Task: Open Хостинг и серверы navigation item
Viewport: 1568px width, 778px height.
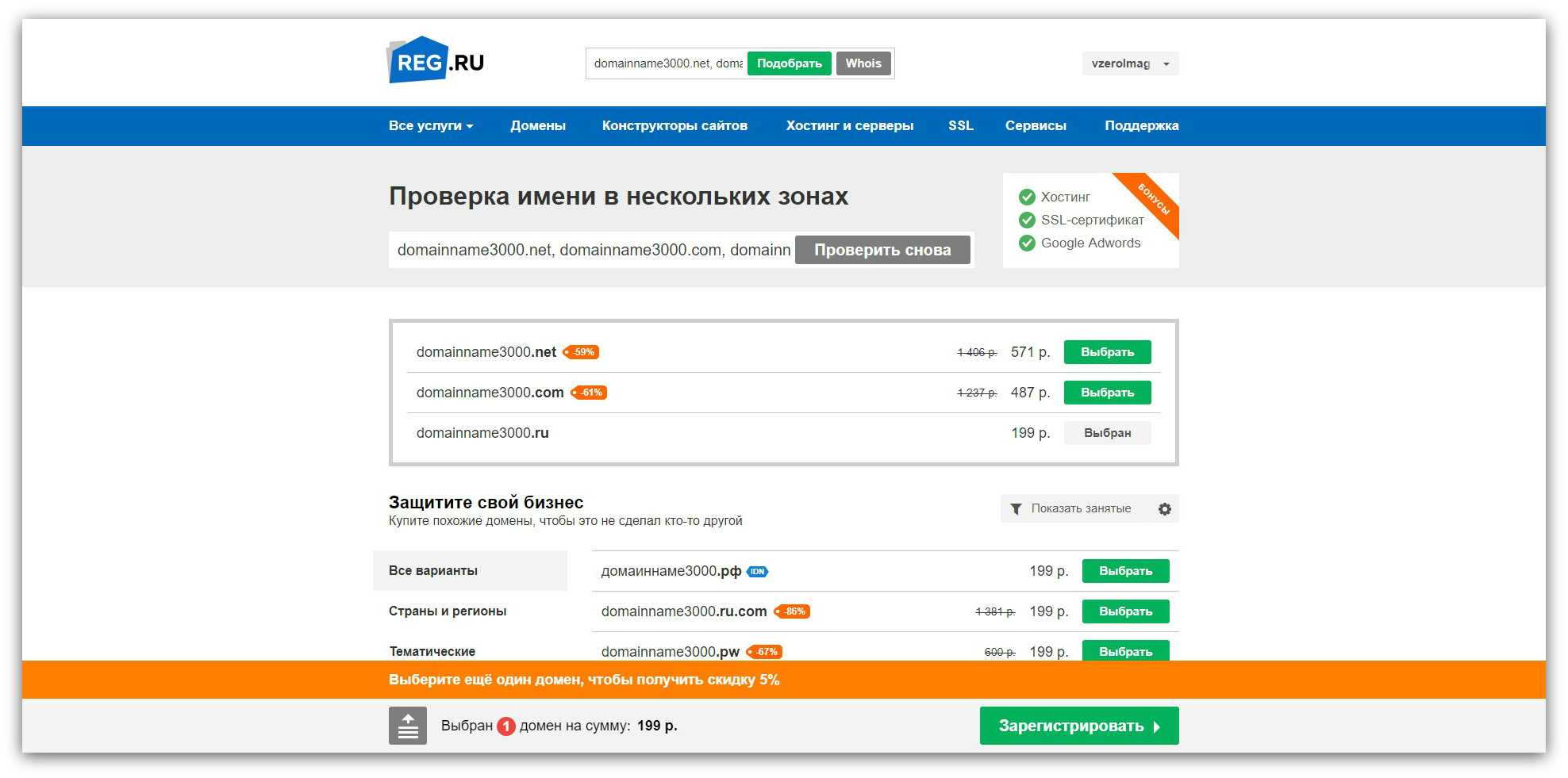Action: pos(849,126)
